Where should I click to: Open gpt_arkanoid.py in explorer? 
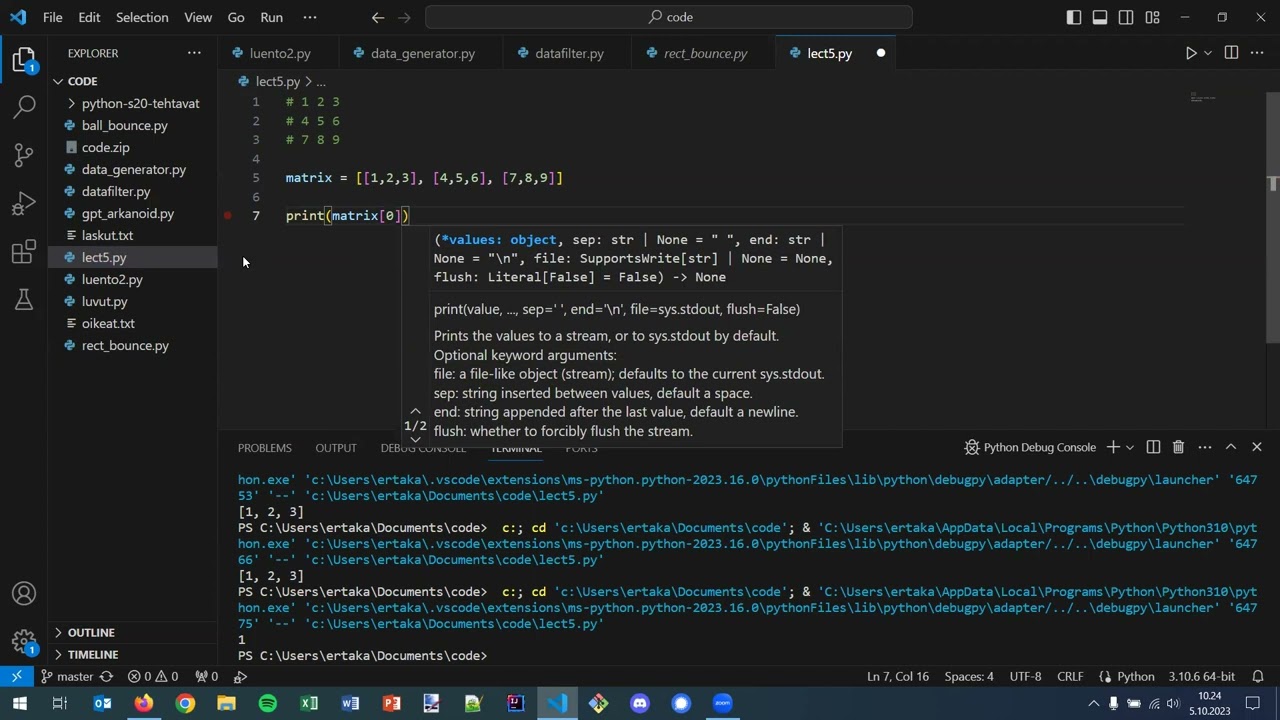pyautogui.click(x=128, y=213)
